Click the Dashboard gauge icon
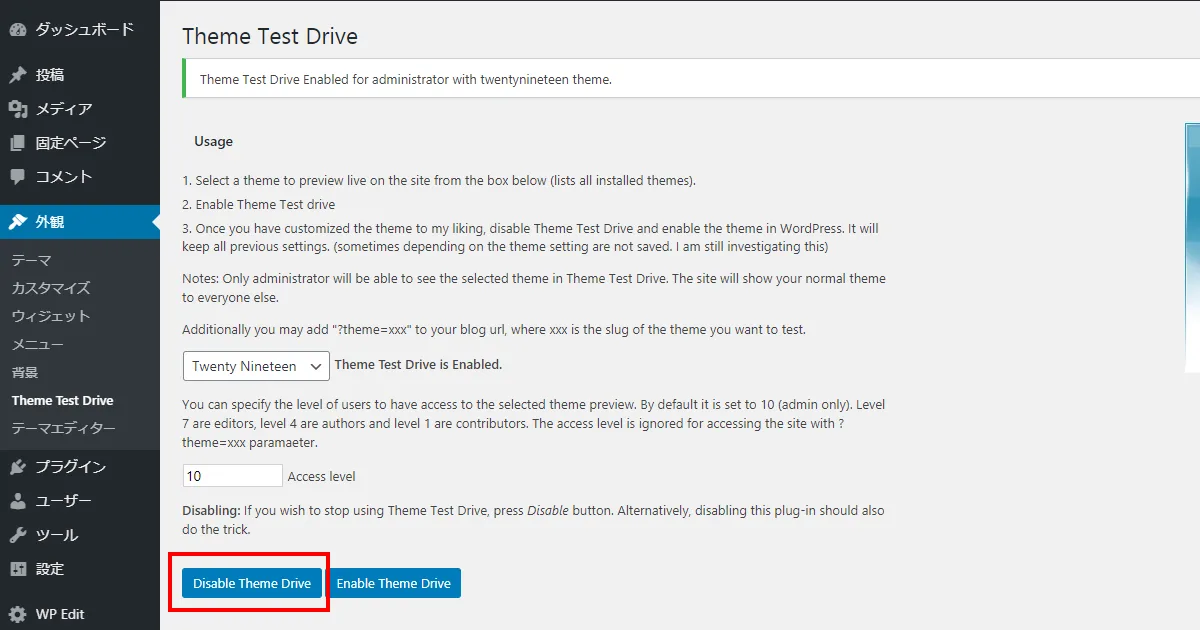1200x630 pixels. [x=18, y=30]
